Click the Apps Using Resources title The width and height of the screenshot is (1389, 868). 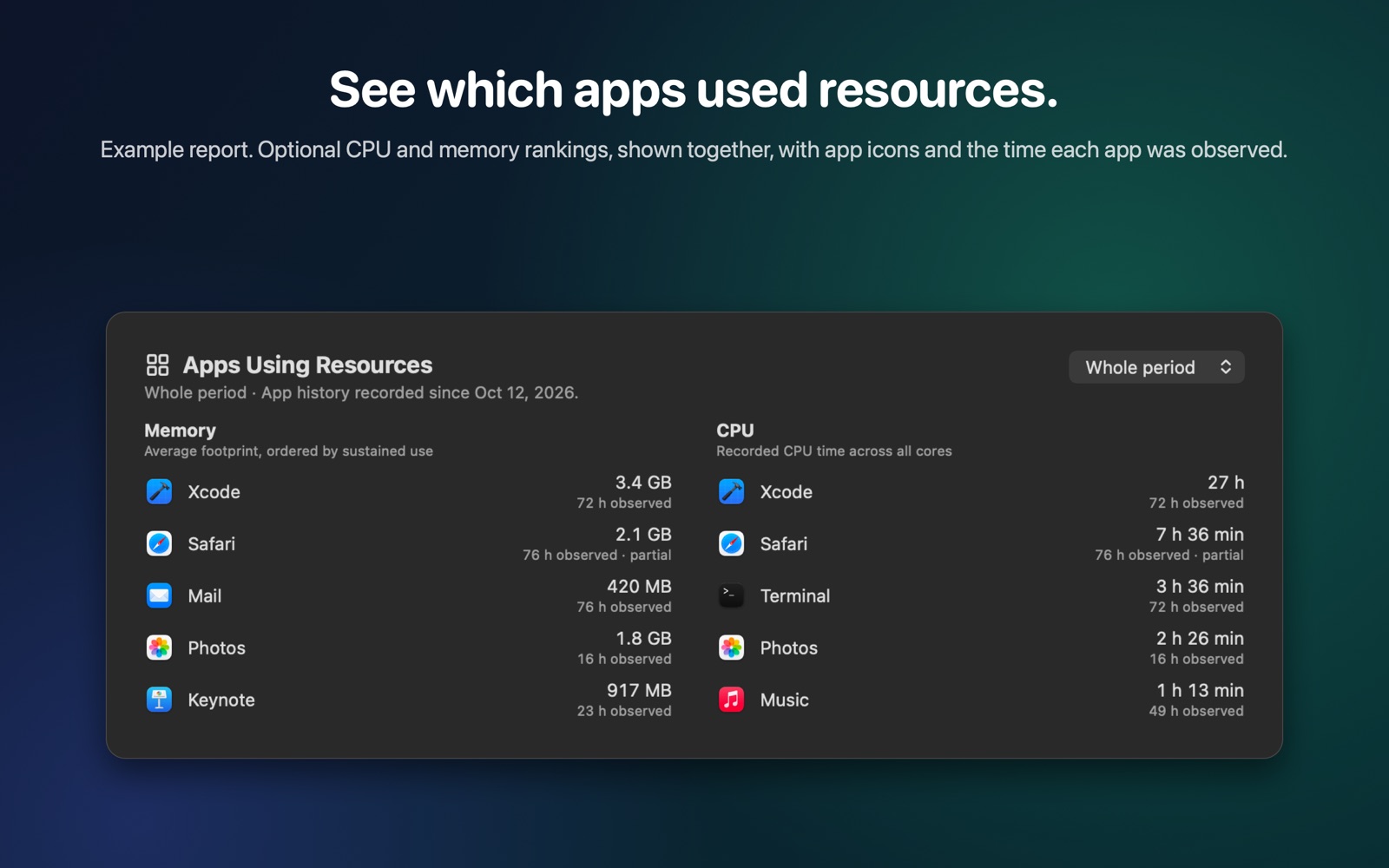[307, 365]
